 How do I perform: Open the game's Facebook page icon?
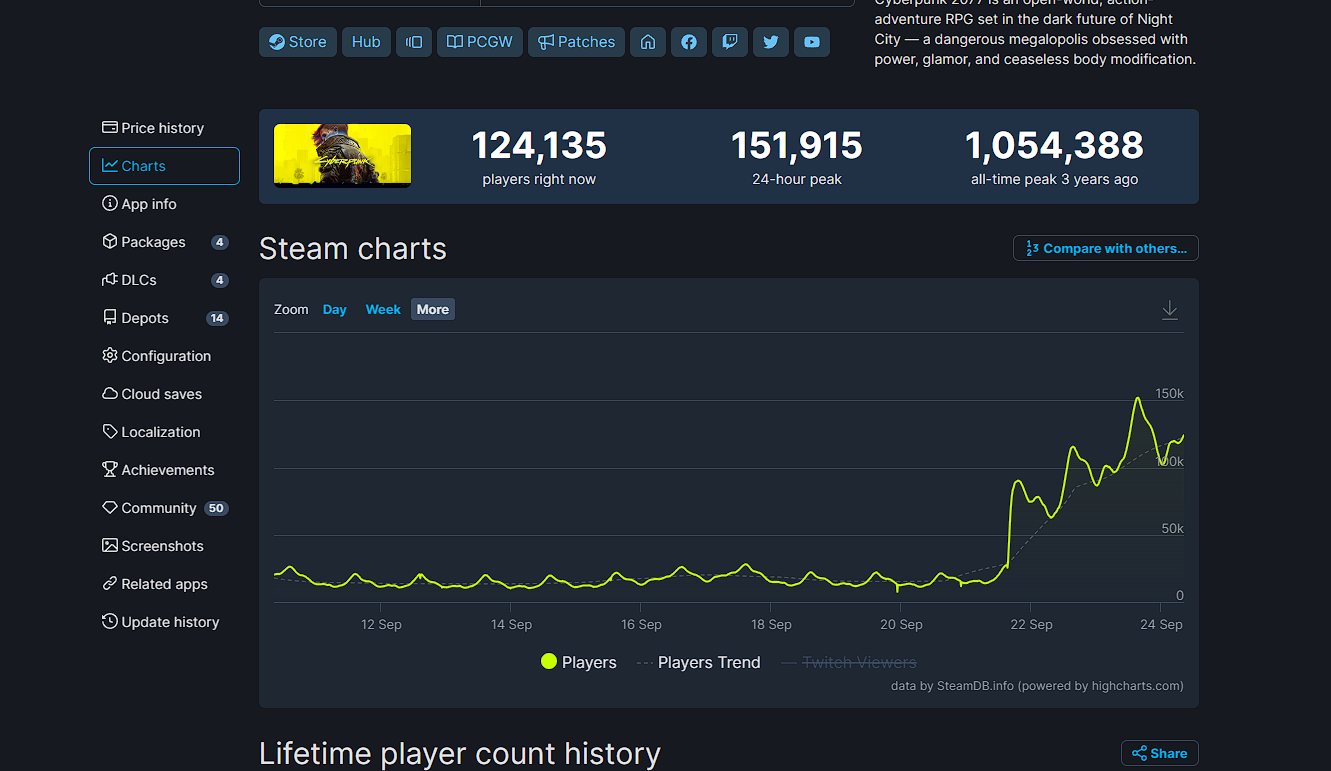coord(689,42)
